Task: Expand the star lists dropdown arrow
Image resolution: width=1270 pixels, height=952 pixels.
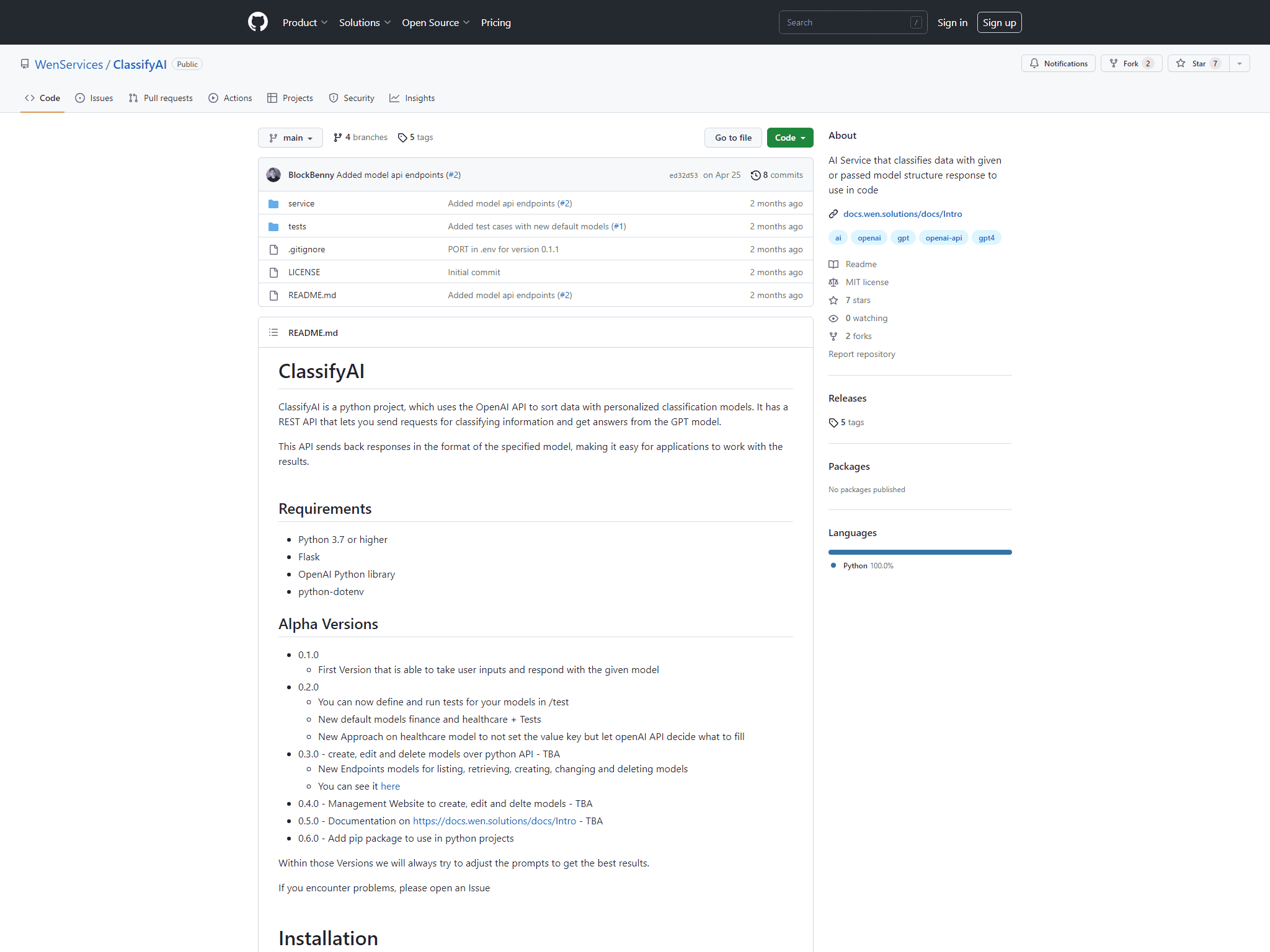Action: [1240, 63]
